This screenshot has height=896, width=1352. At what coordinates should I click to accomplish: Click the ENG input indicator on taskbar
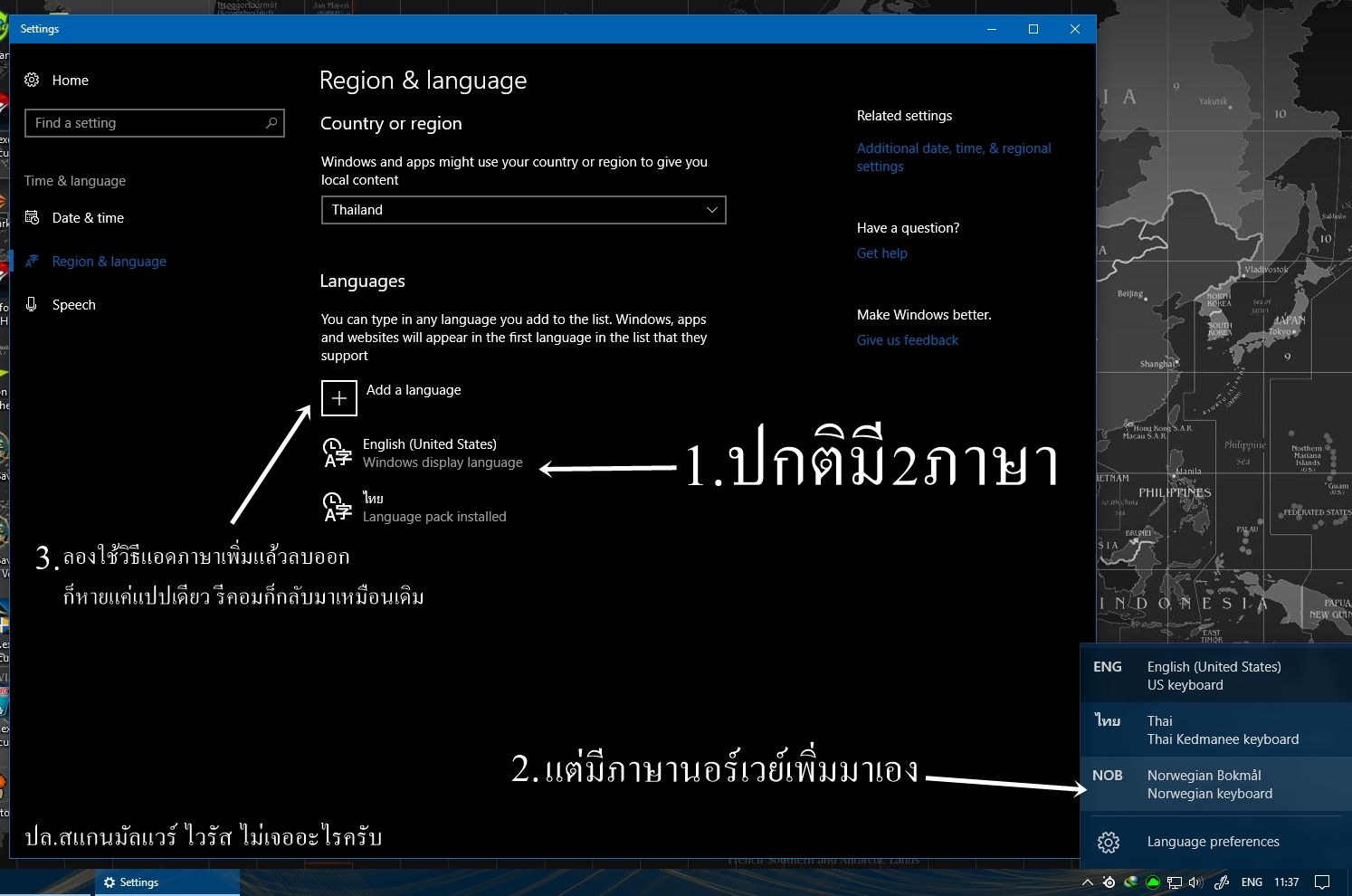click(1252, 882)
